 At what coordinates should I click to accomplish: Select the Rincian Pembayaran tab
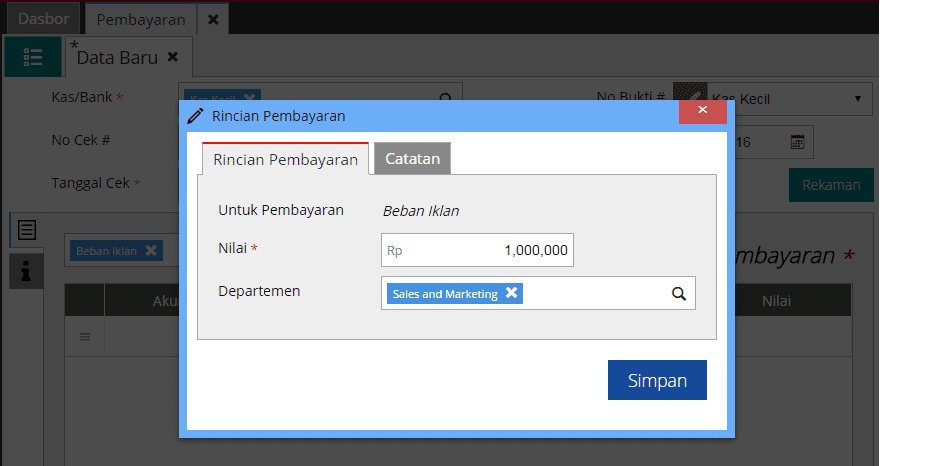pyautogui.click(x=285, y=160)
